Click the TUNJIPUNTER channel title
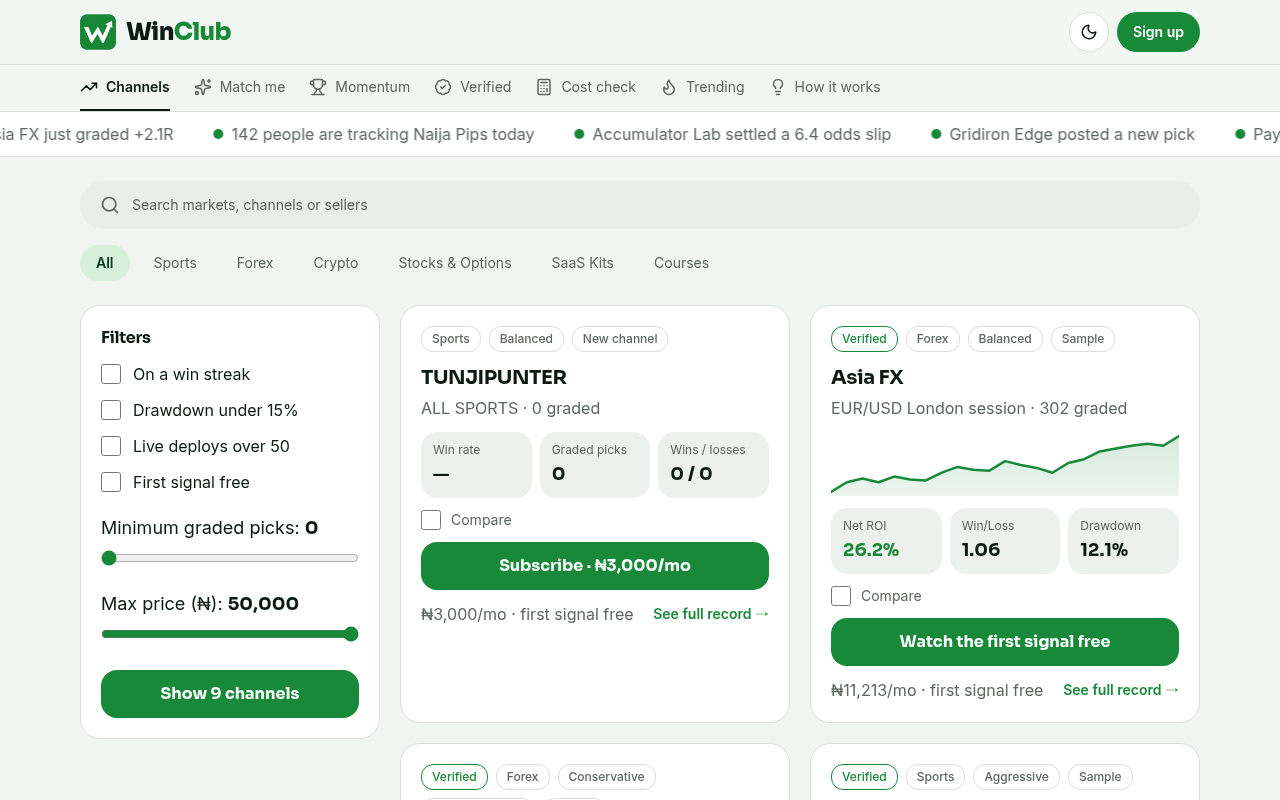The height and width of the screenshot is (800, 1280). pos(494,377)
